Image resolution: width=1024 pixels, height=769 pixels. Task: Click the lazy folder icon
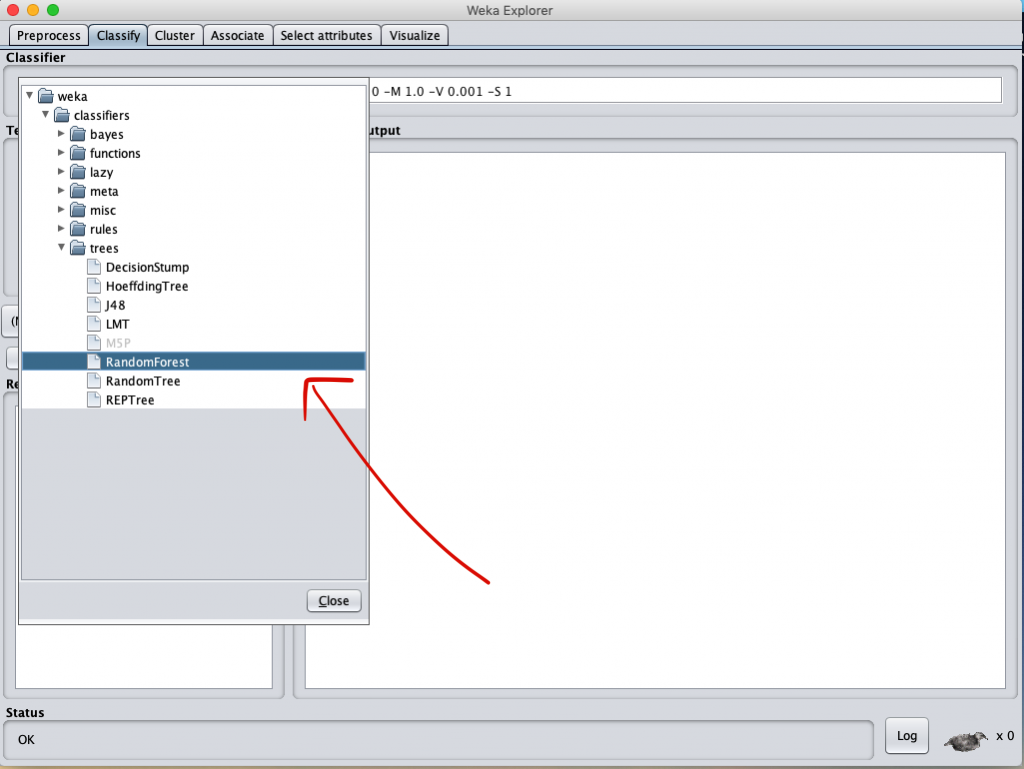click(78, 172)
